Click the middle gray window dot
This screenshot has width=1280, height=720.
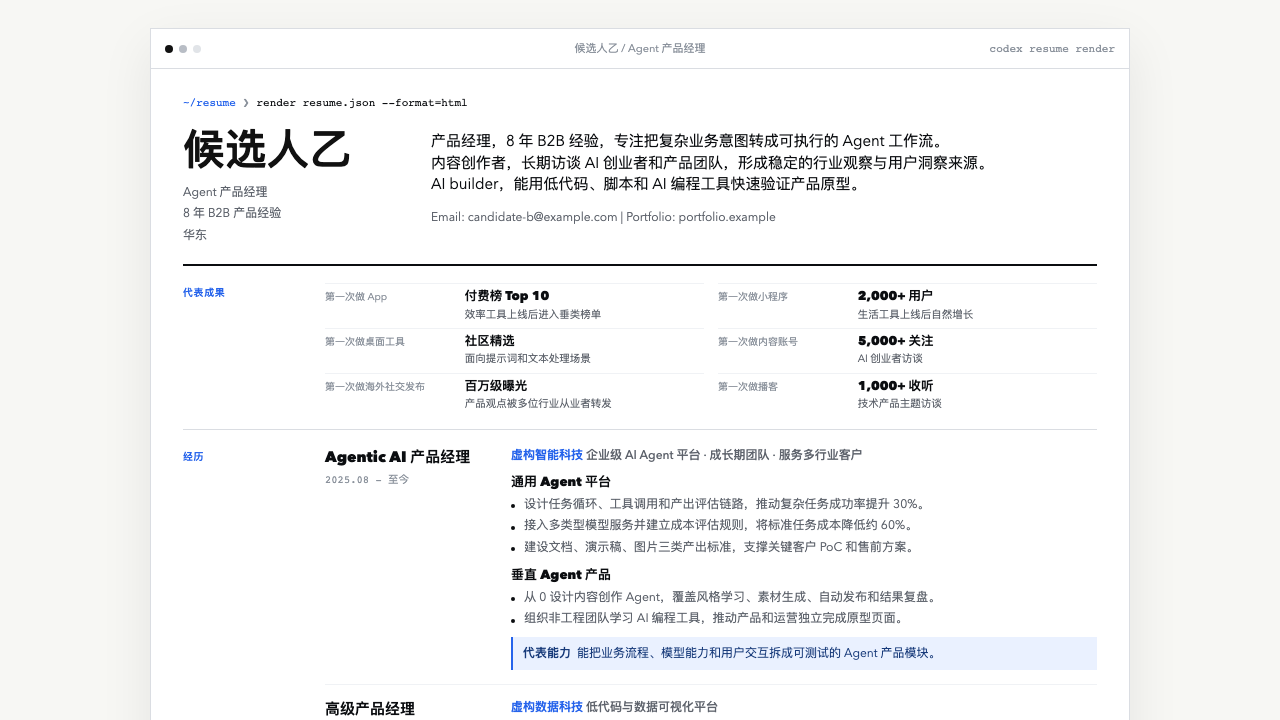(x=183, y=49)
